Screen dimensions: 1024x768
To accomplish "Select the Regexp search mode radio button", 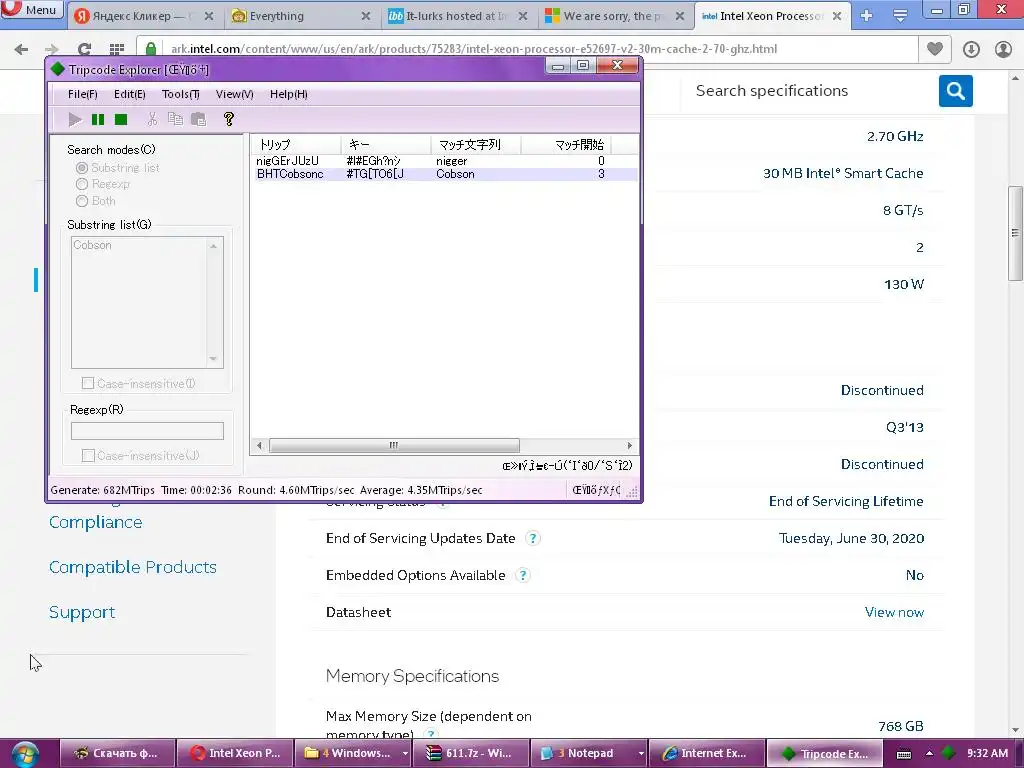I will [82, 184].
